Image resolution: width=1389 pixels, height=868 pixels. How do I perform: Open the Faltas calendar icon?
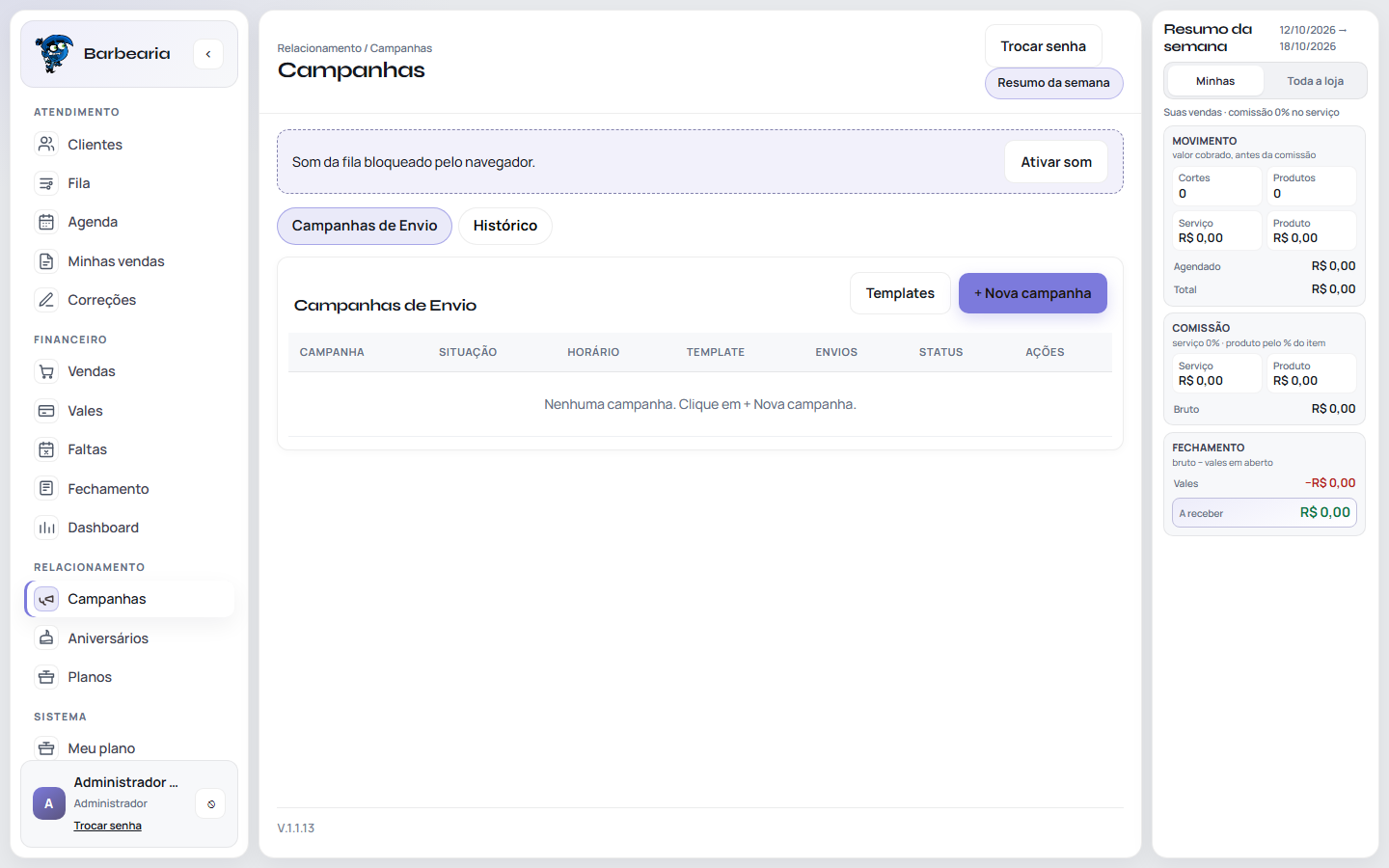point(46,449)
